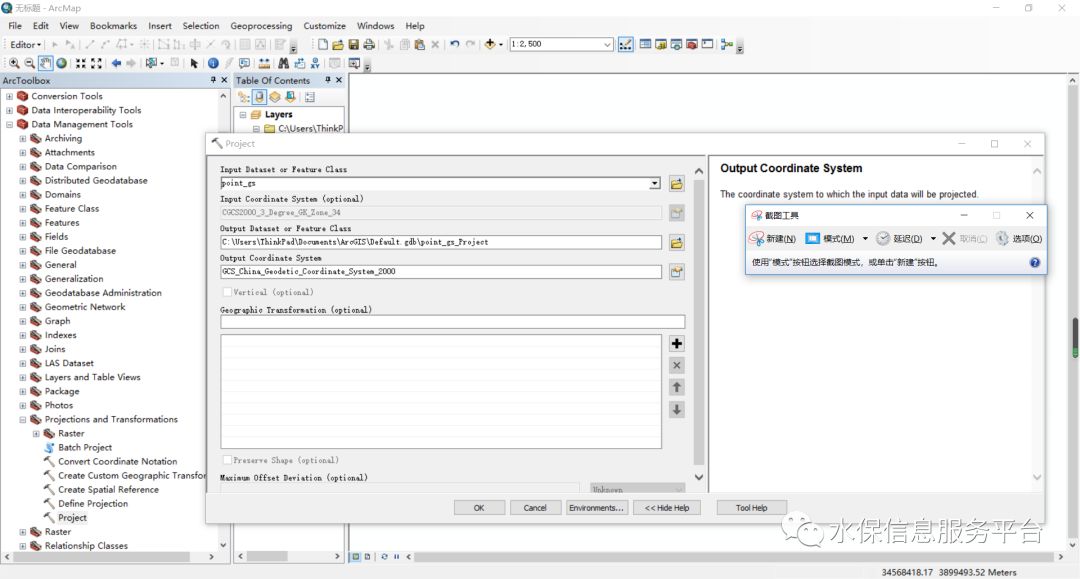
Task: Go back to previous extent arrow
Action: [116, 63]
